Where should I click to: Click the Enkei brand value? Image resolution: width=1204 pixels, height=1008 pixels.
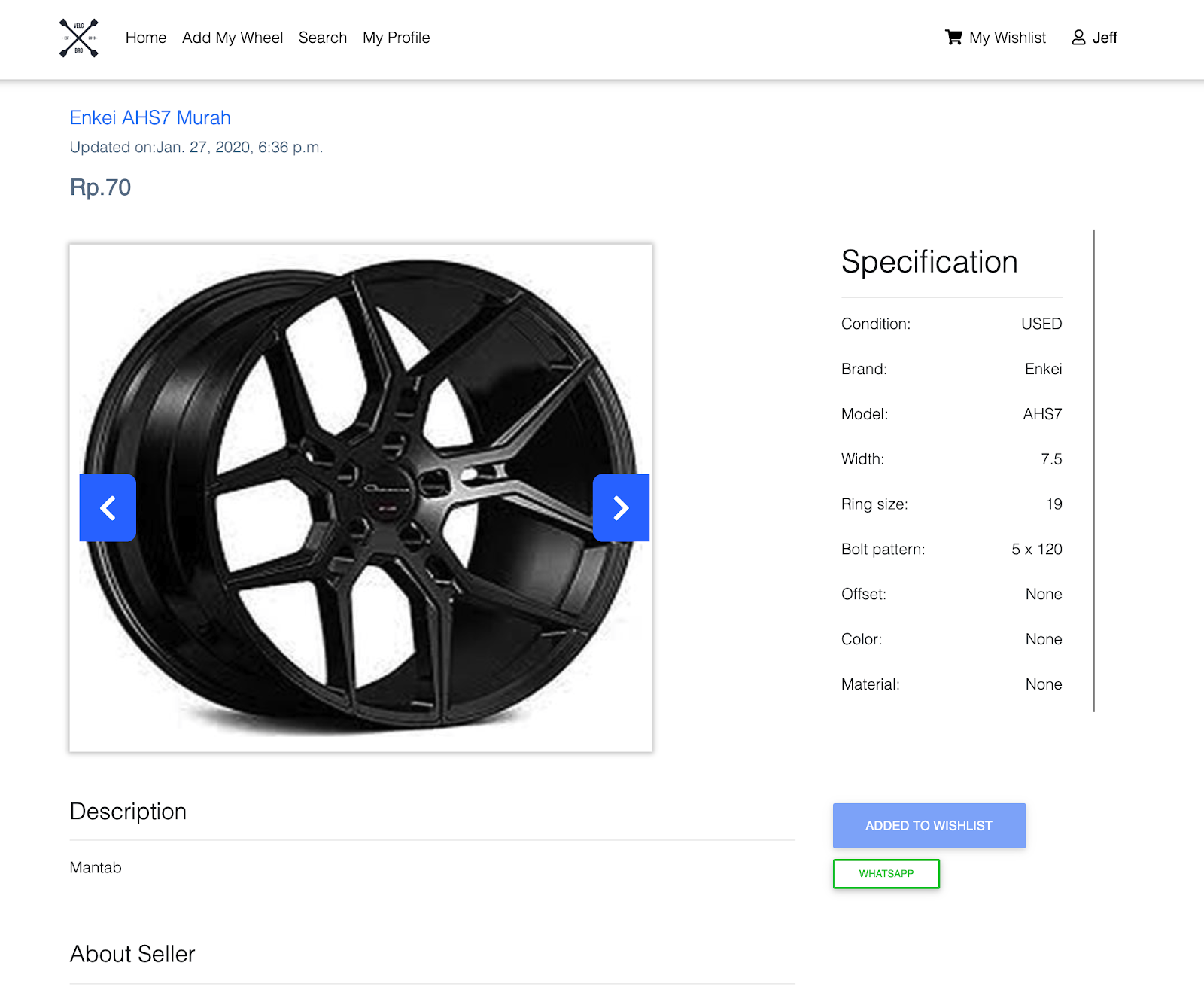[1043, 369]
